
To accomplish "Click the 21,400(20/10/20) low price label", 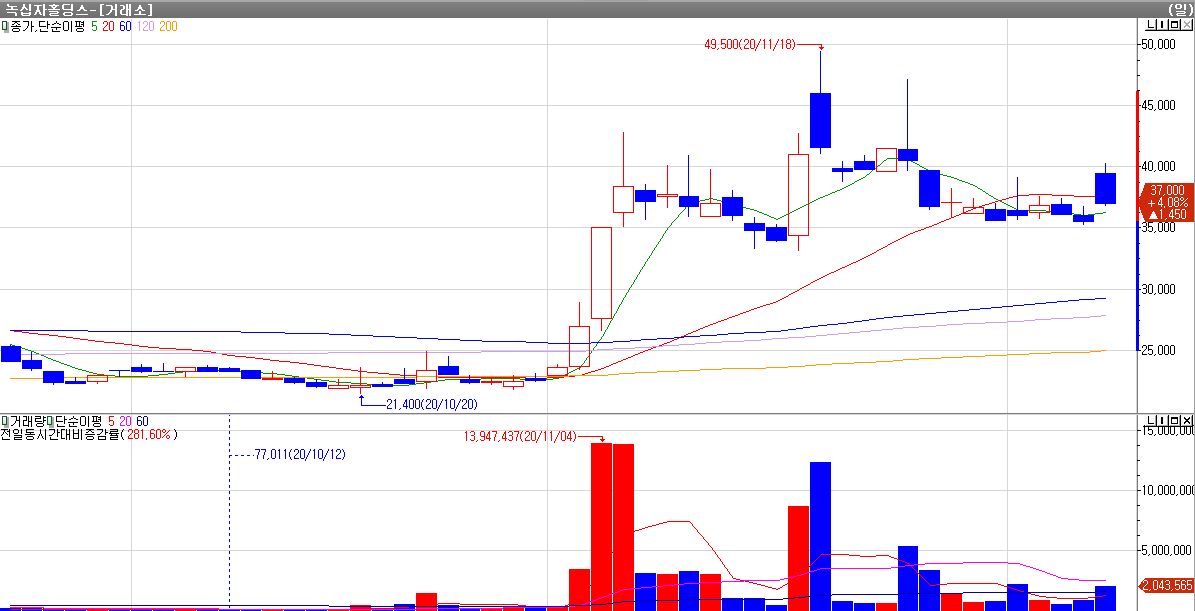I will [x=432, y=405].
